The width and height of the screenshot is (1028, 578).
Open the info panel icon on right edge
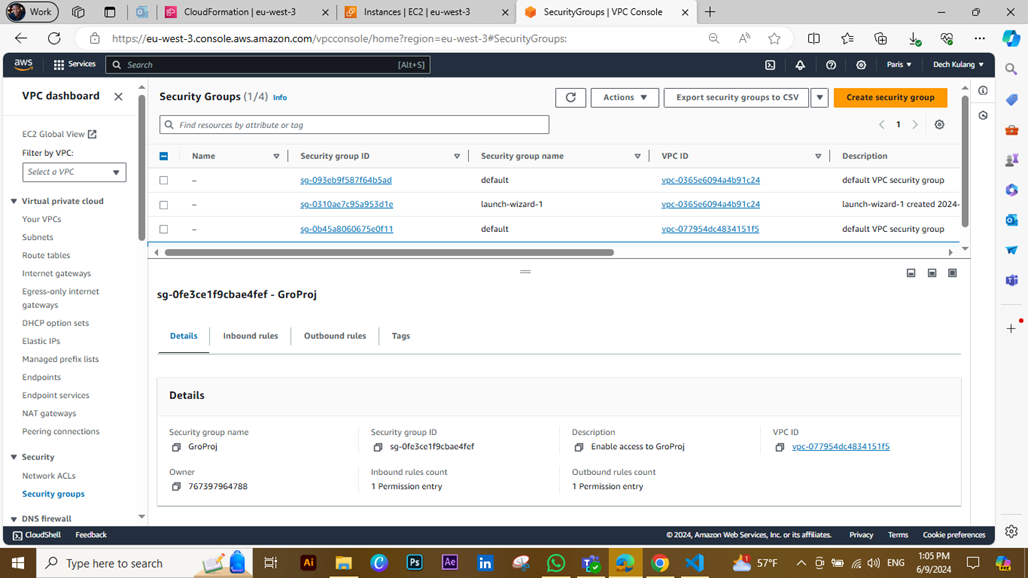click(x=983, y=91)
